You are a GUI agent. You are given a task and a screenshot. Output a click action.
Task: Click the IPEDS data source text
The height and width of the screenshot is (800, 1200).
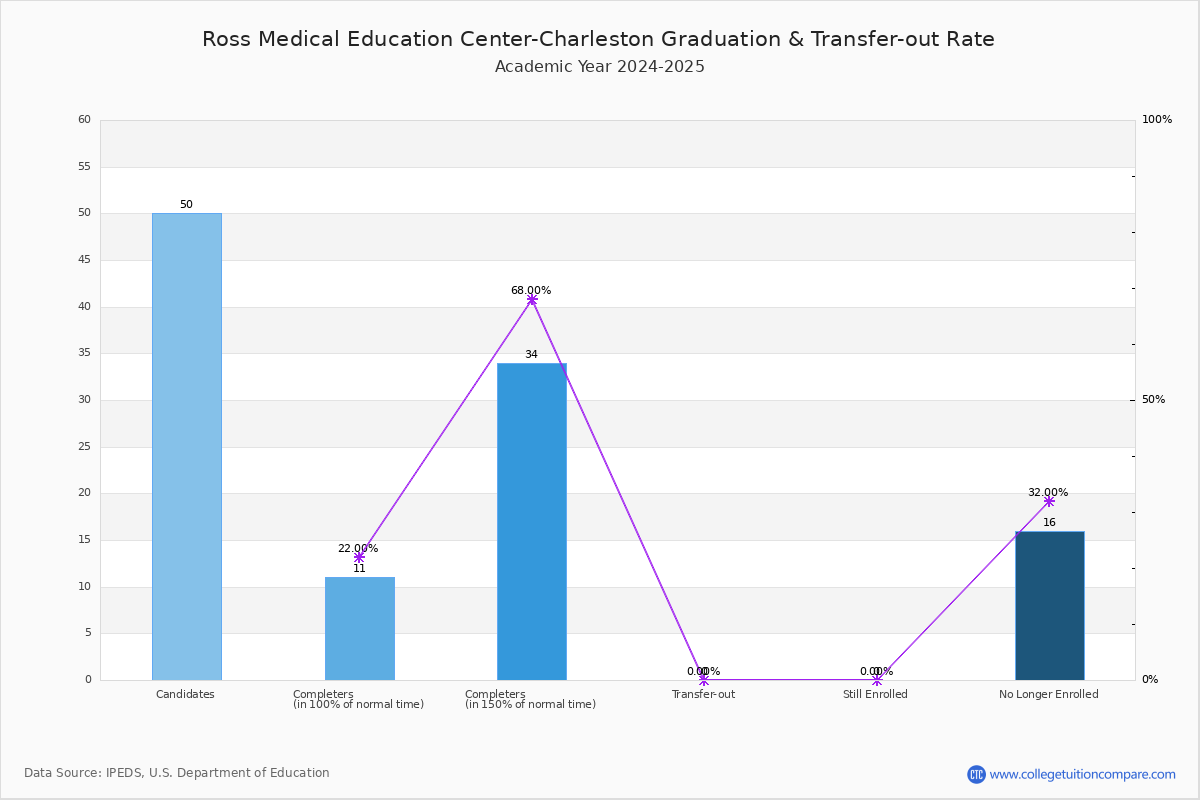click(x=177, y=773)
